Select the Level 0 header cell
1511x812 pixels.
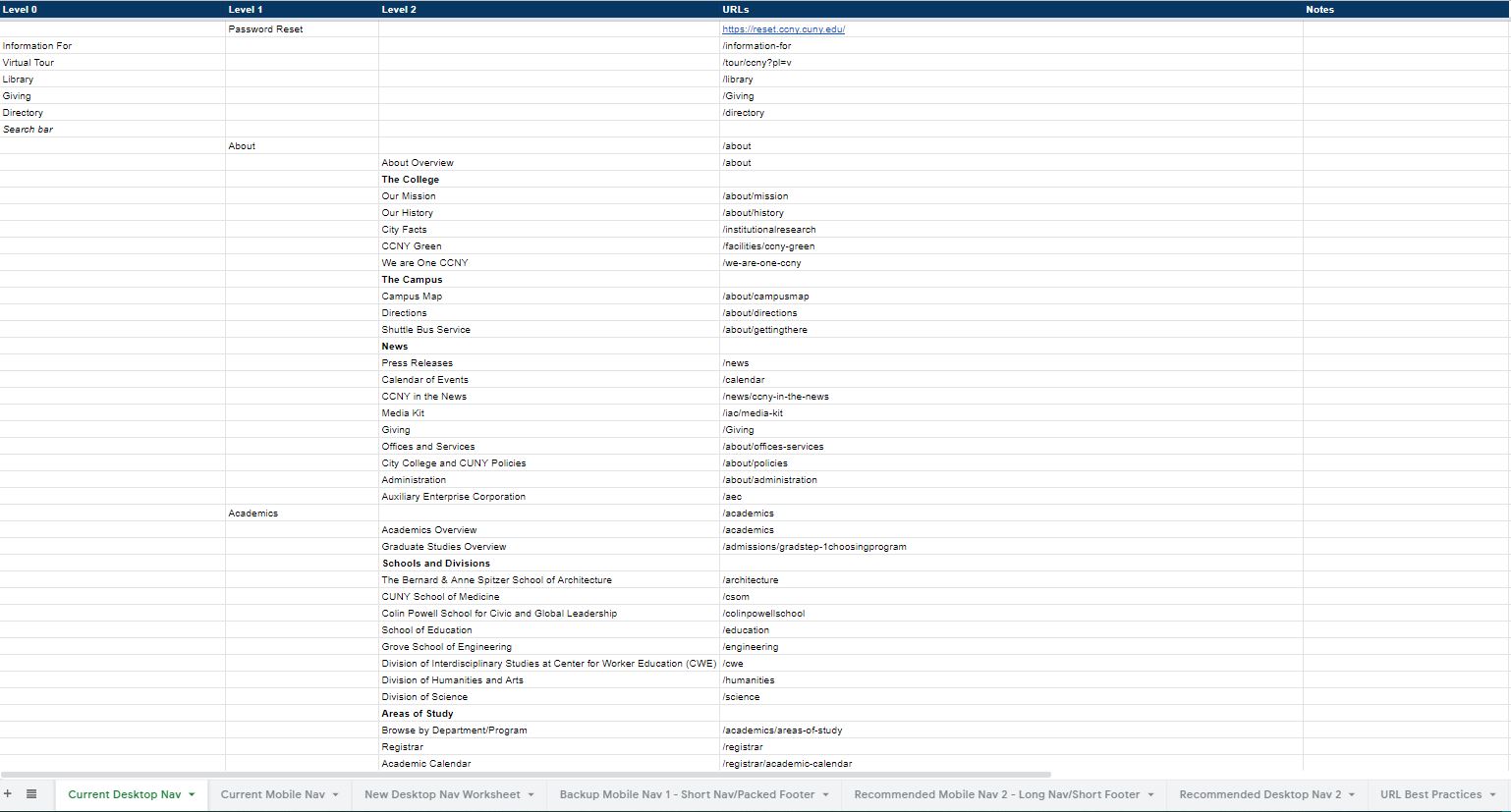[x=113, y=9]
